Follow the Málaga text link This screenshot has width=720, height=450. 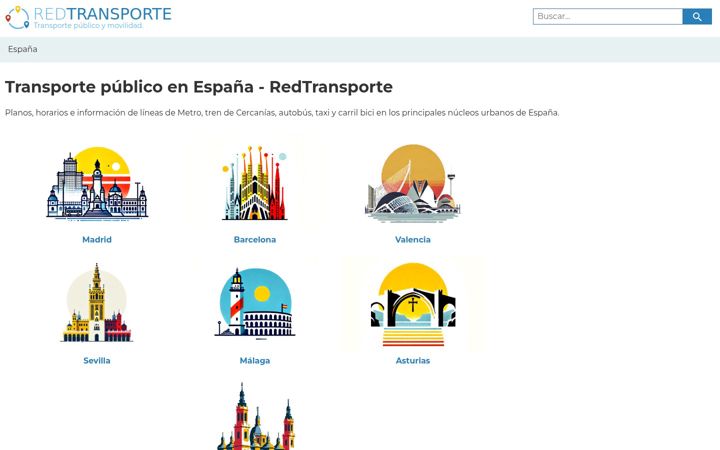(255, 360)
